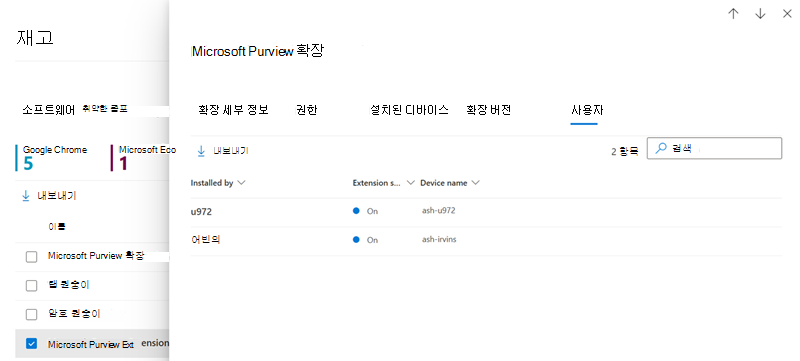Viewport: 800px width, 361px height.
Task: Open Device name column sort chevron
Action: pyautogui.click(x=476, y=183)
